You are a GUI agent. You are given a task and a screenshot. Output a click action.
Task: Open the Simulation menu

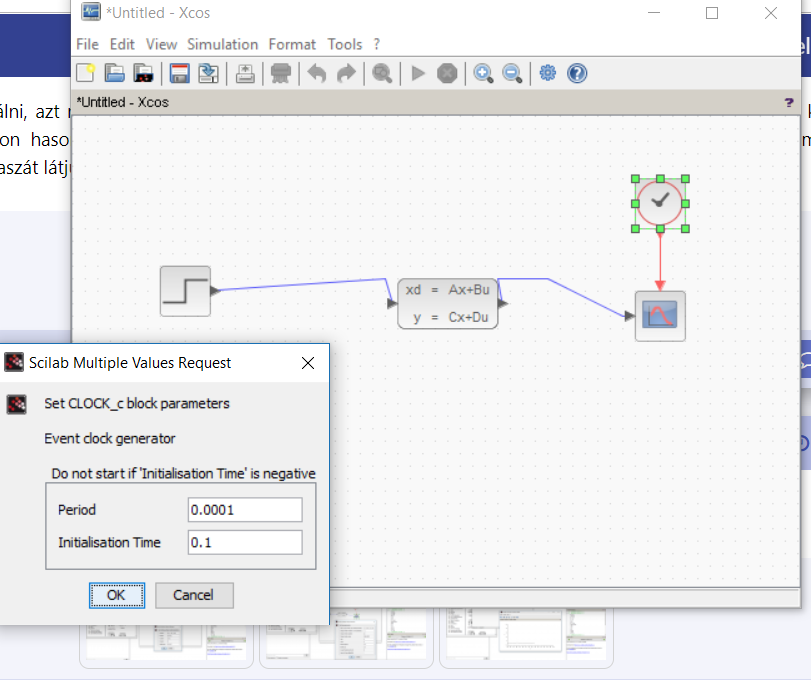click(x=222, y=44)
